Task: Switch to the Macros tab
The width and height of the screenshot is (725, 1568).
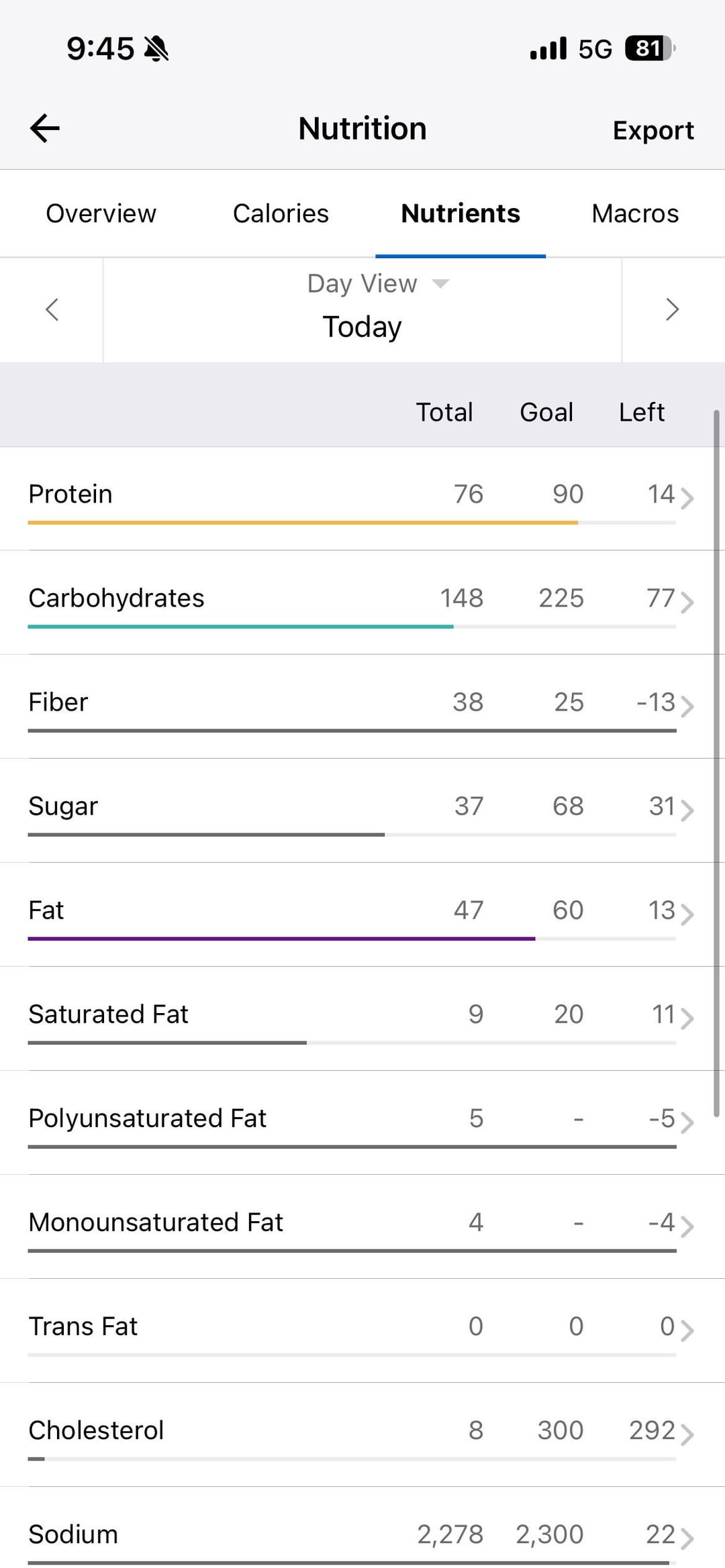Action: click(635, 213)
